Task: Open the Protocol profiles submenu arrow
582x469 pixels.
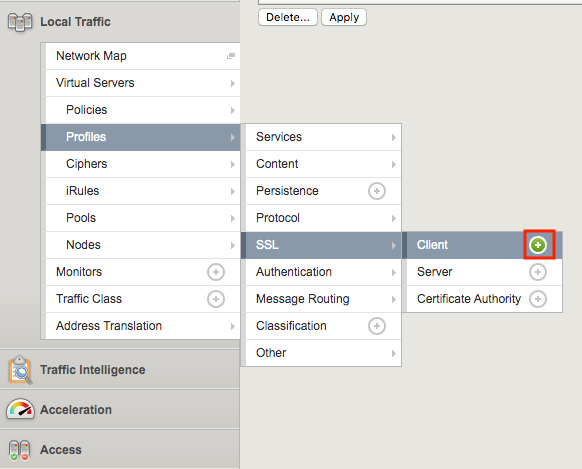Action: click(x=394, y=218)
